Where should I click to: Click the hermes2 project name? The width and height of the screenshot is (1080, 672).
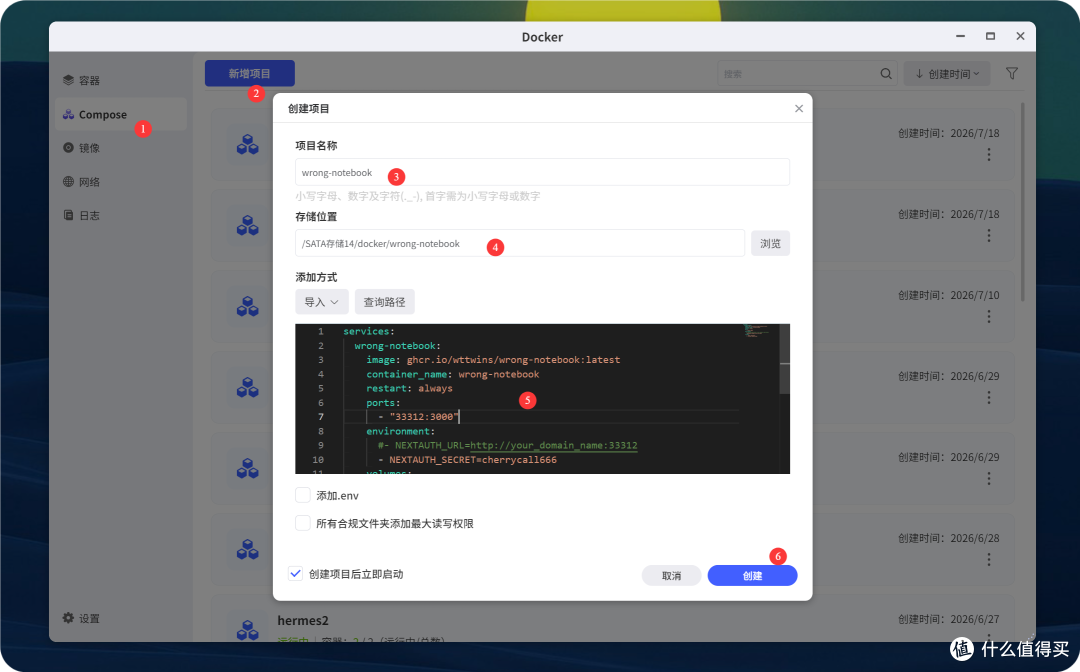pyautogui.click(x=303, y=620)
